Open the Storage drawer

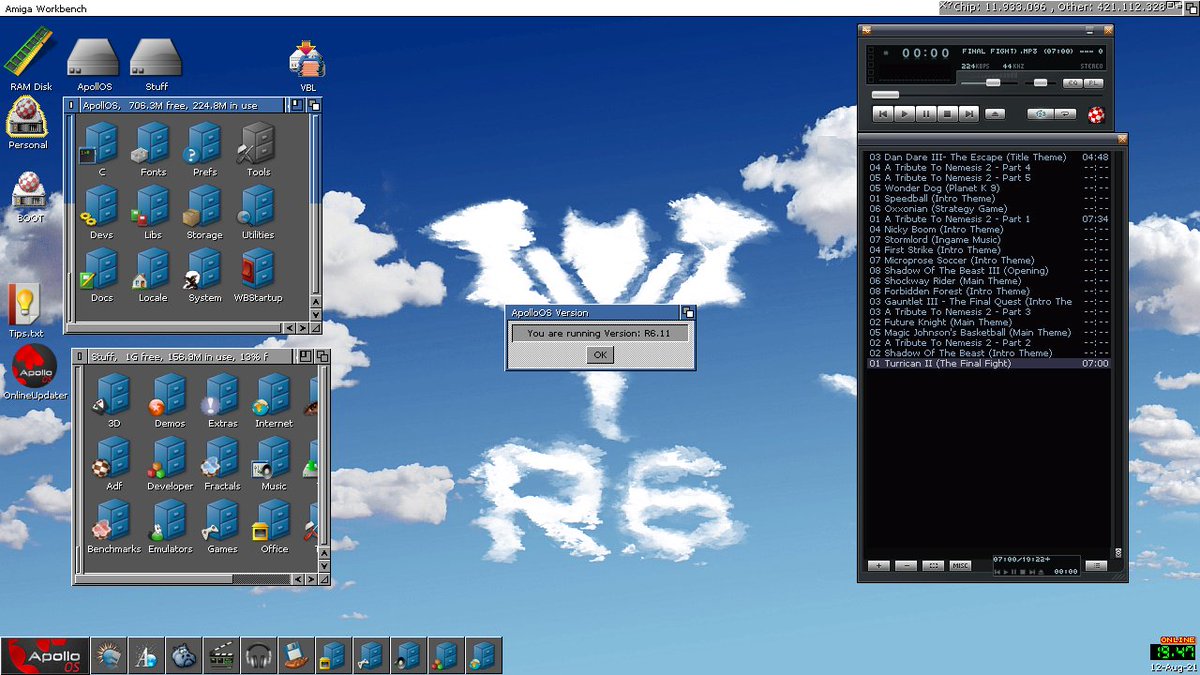204,212
